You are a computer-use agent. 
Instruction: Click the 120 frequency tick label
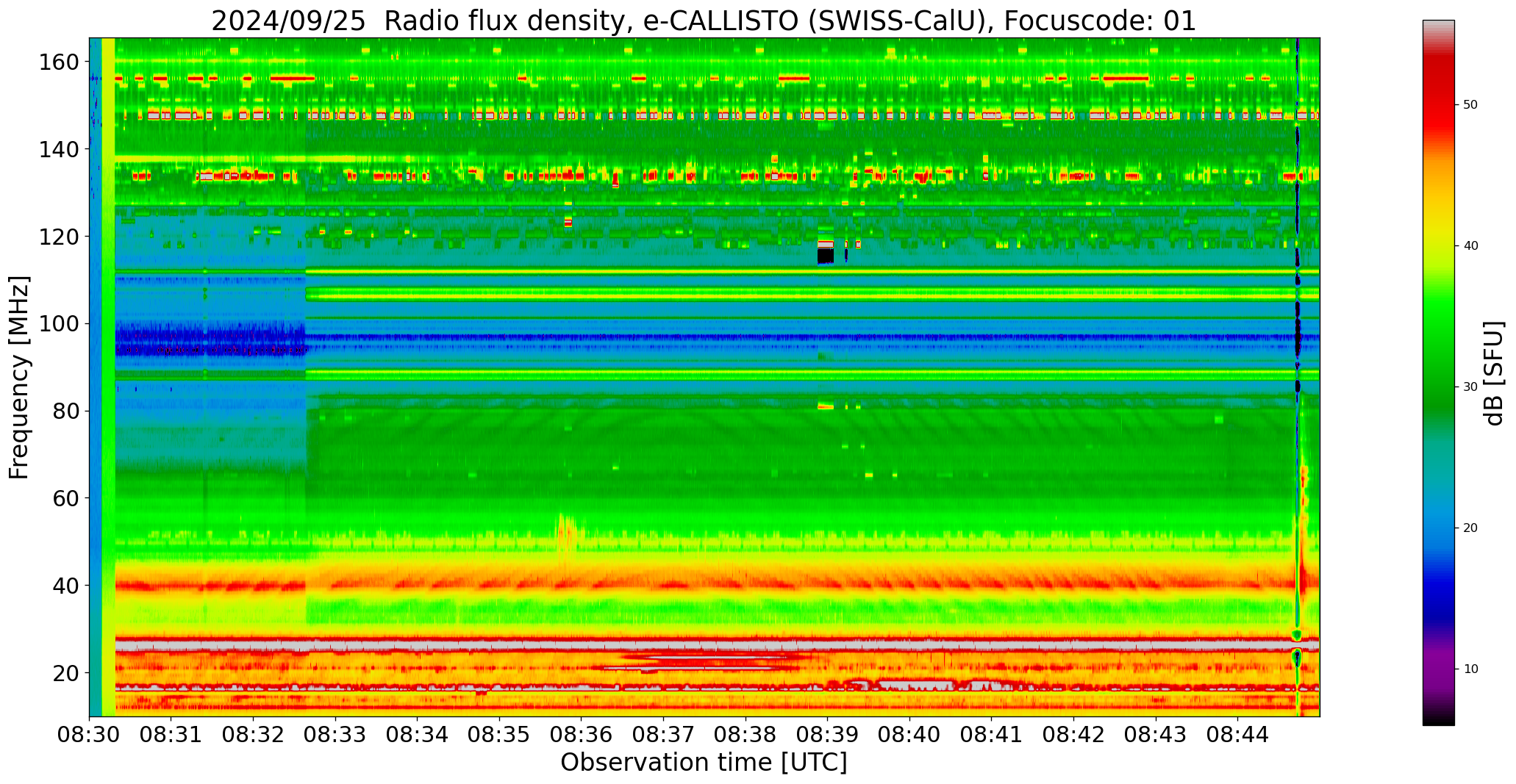tap(59, 237)
